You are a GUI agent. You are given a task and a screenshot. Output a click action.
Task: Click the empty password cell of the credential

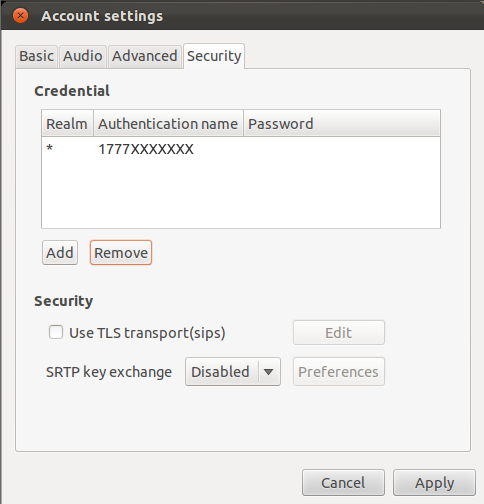point(342,149)
